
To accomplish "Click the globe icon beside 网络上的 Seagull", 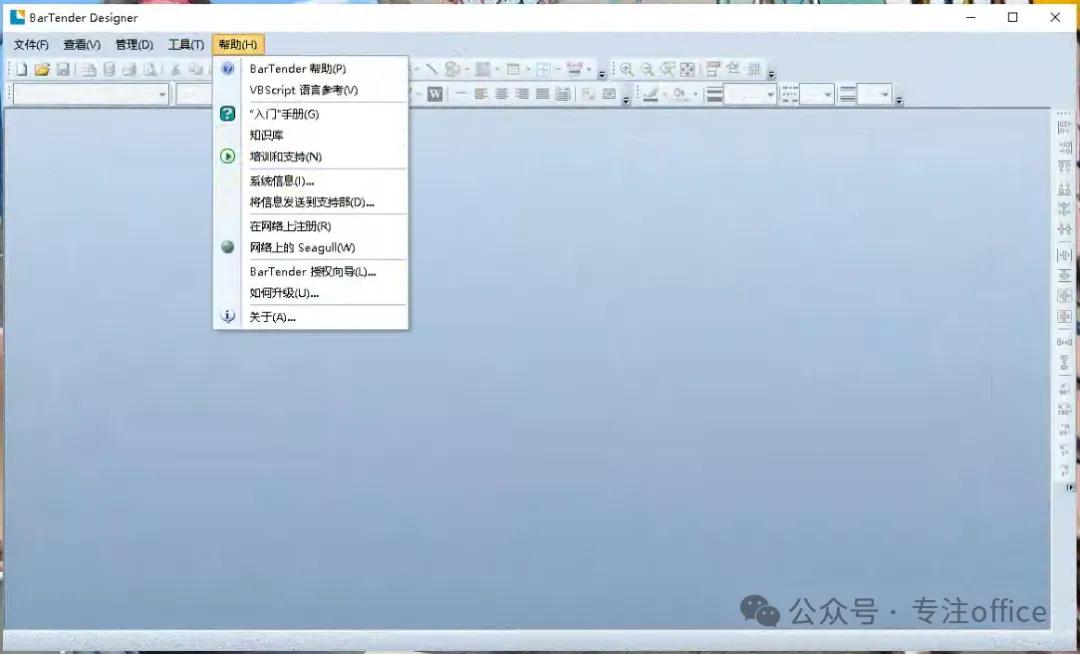I will coord(227,247).
